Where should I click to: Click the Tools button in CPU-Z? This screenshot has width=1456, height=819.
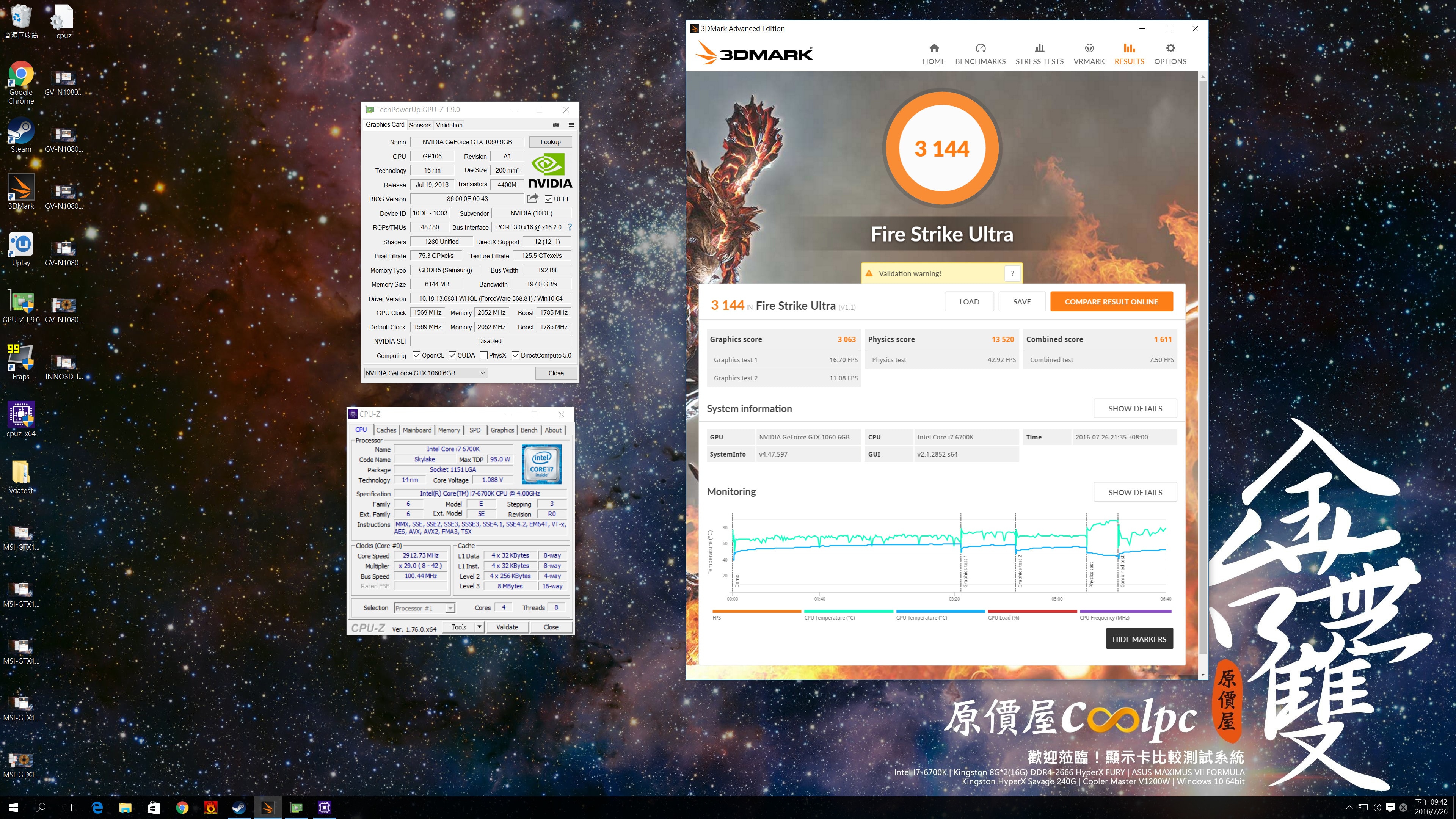click(459, 627)
